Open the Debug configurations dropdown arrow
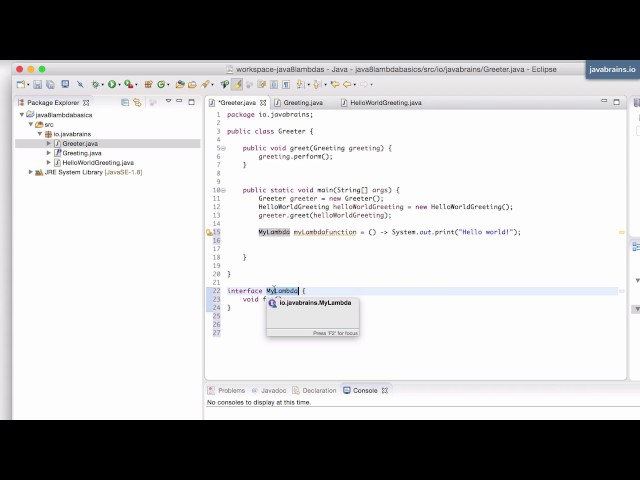 [x=102, y=85]
